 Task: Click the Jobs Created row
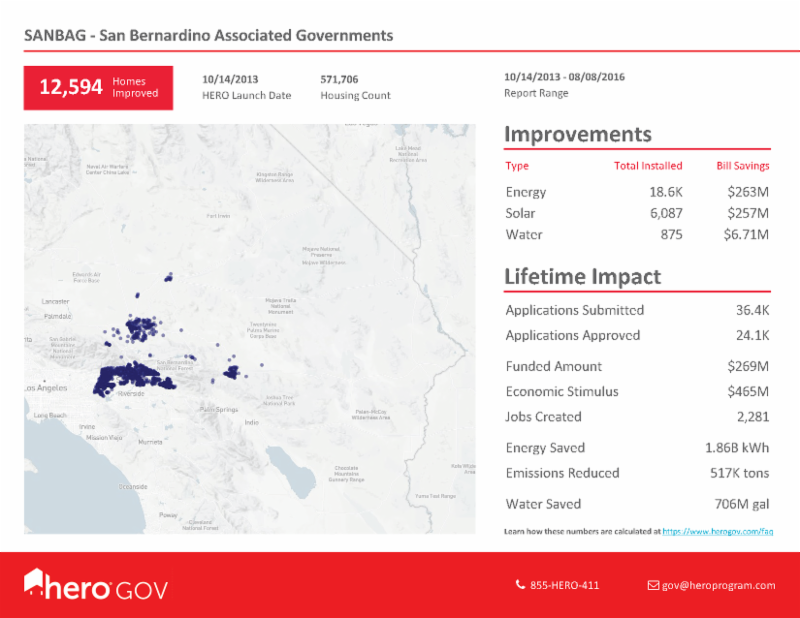(x=636, y=417)
